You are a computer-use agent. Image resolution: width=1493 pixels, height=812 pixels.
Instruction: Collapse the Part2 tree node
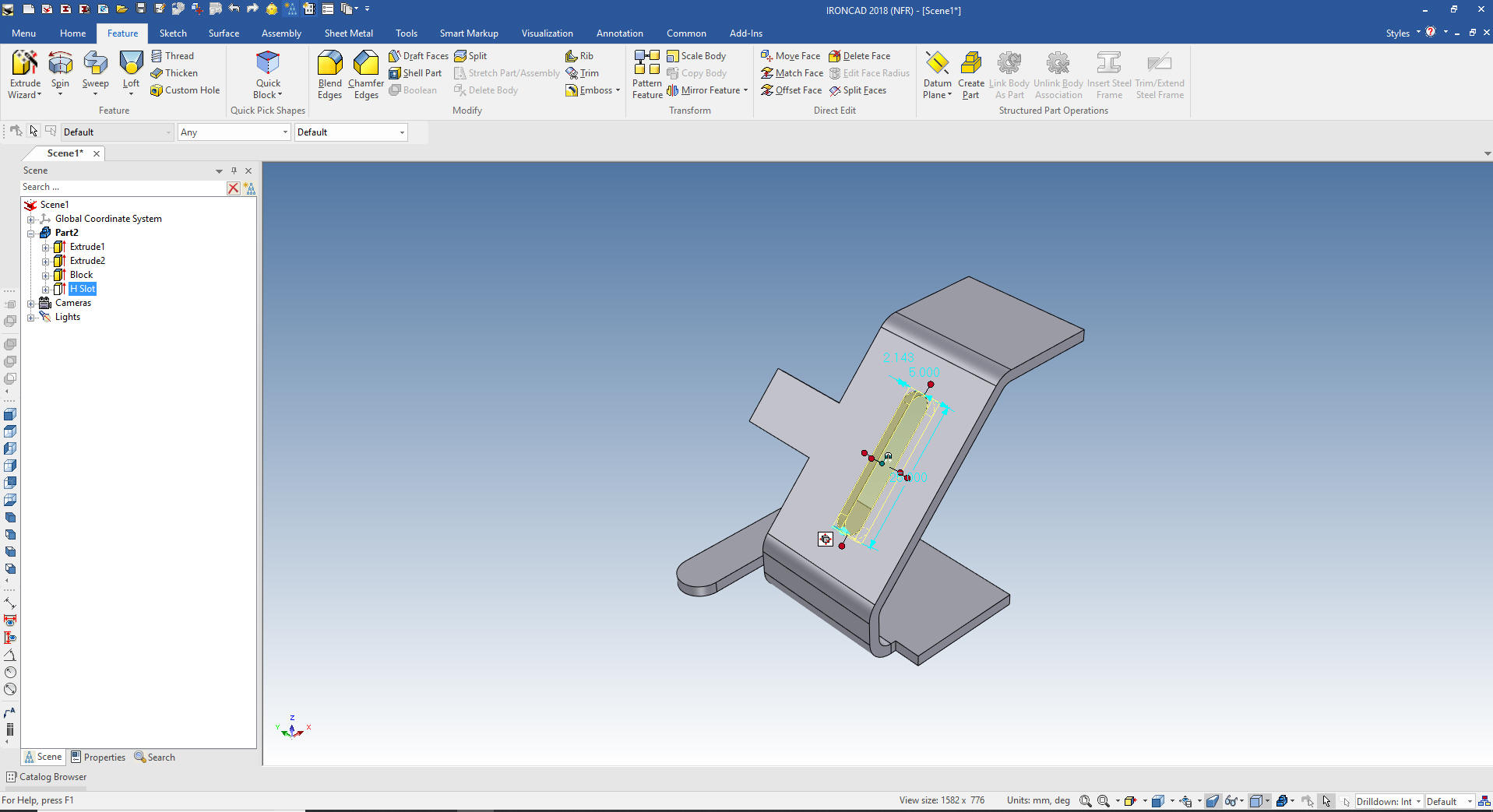(31, 233)
